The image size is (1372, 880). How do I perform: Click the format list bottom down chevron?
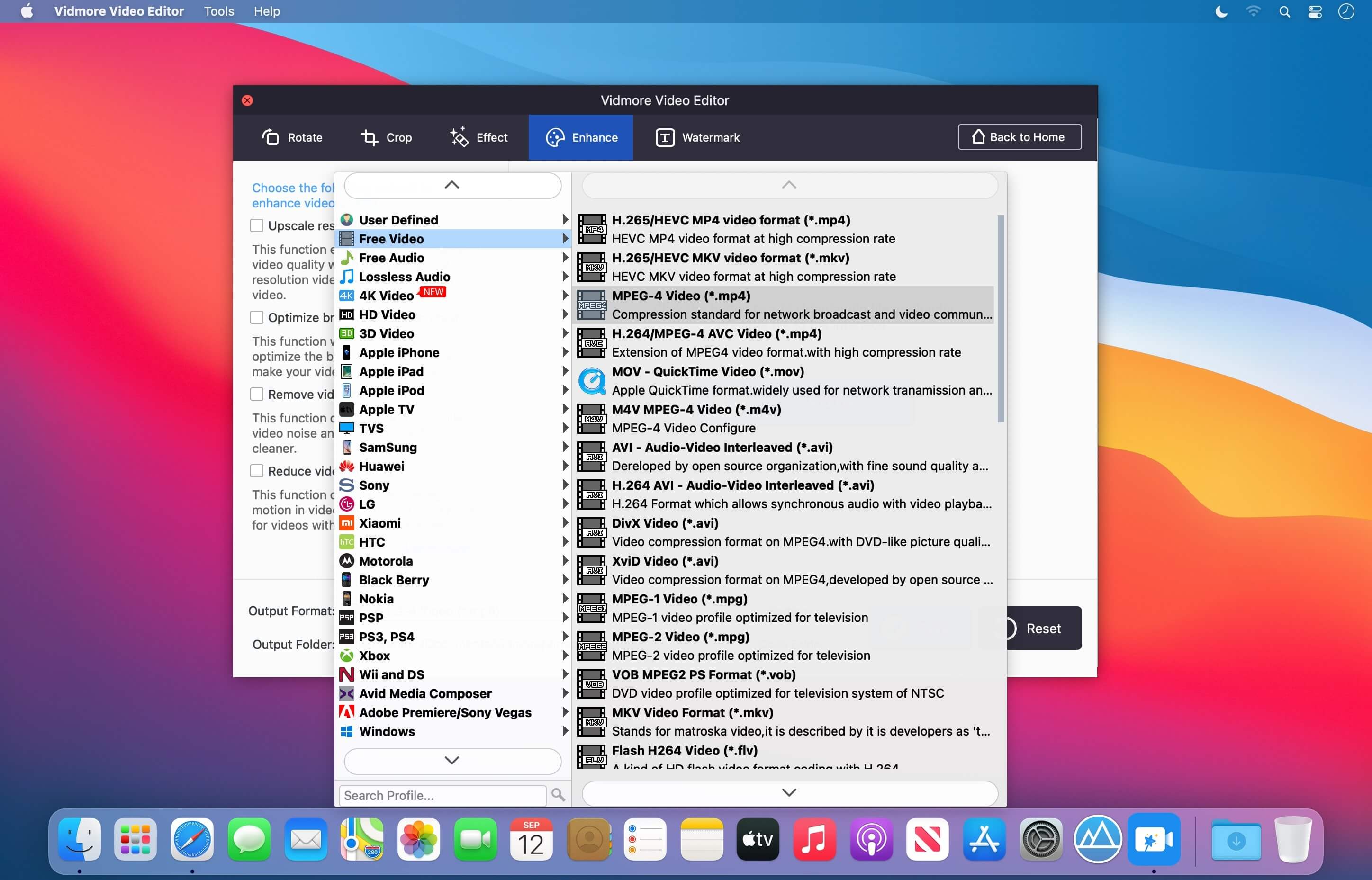coord(789,792)
